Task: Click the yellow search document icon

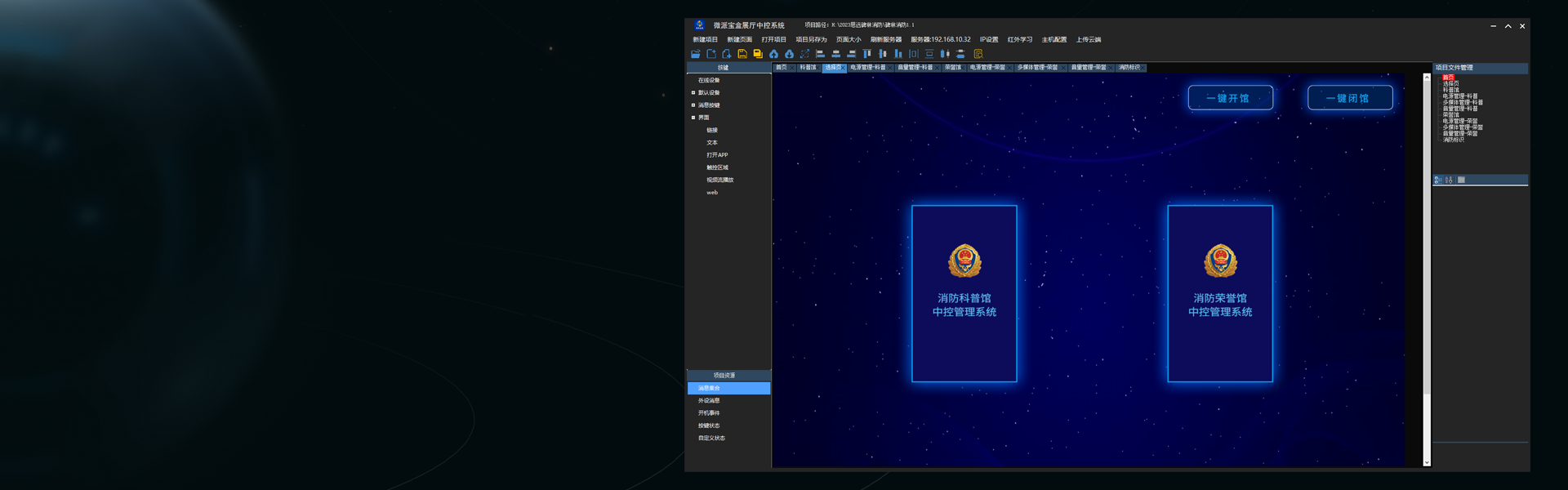Action: (x=978, y=54)
